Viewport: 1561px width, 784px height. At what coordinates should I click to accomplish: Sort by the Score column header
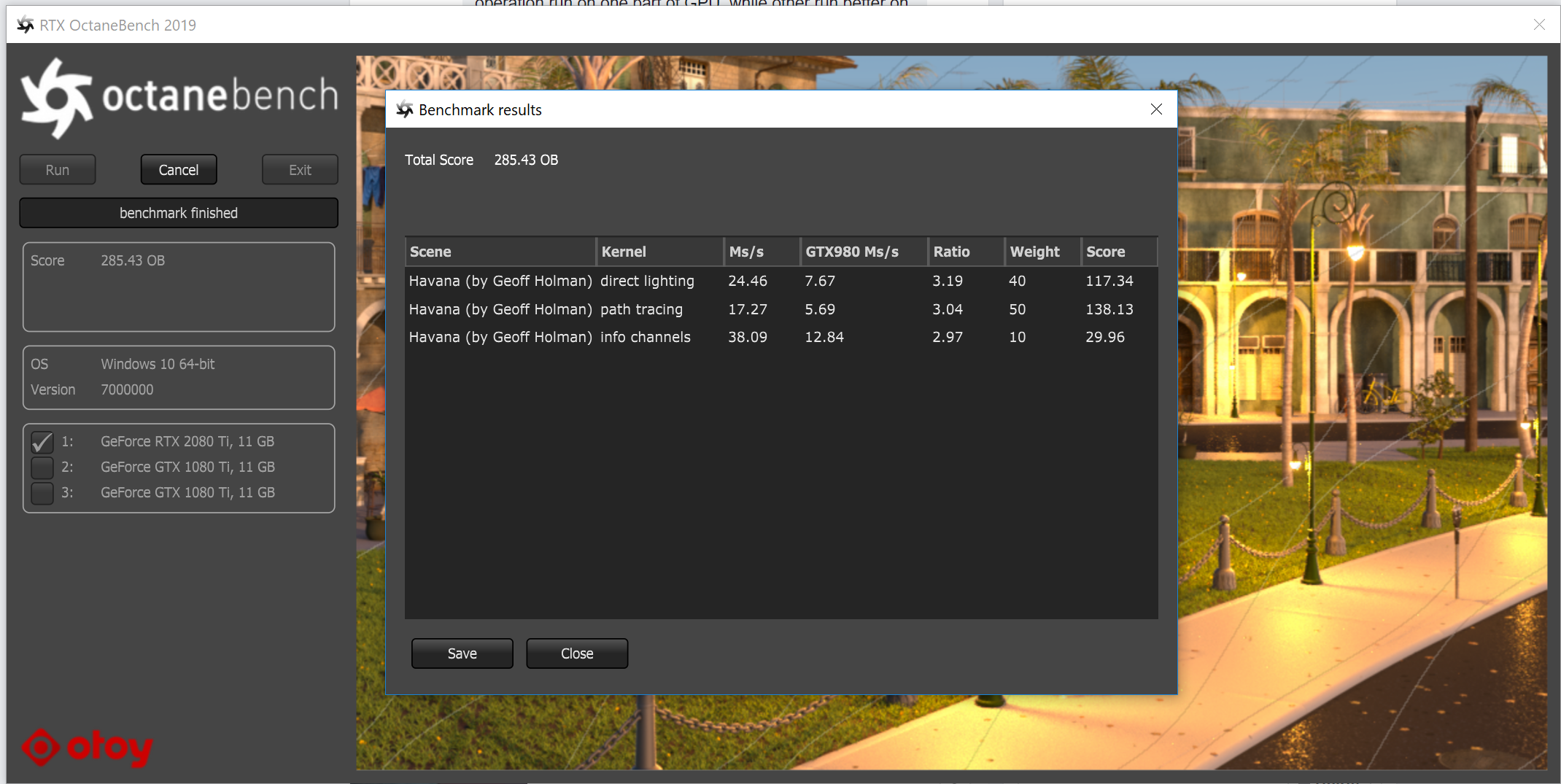pyautogui.click(x=1120, y=252)
